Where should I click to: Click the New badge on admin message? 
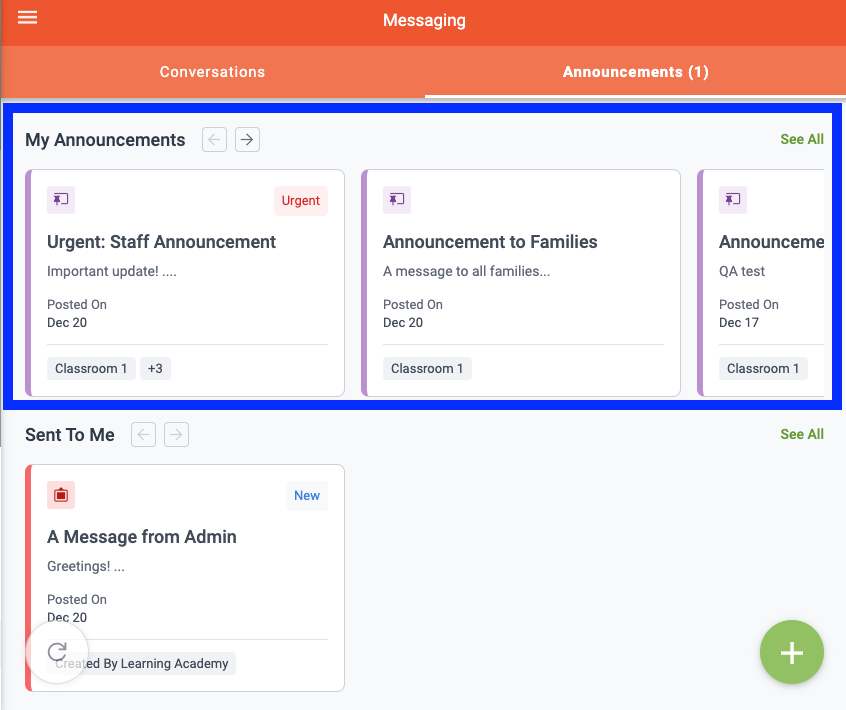[x=307, y=496]
